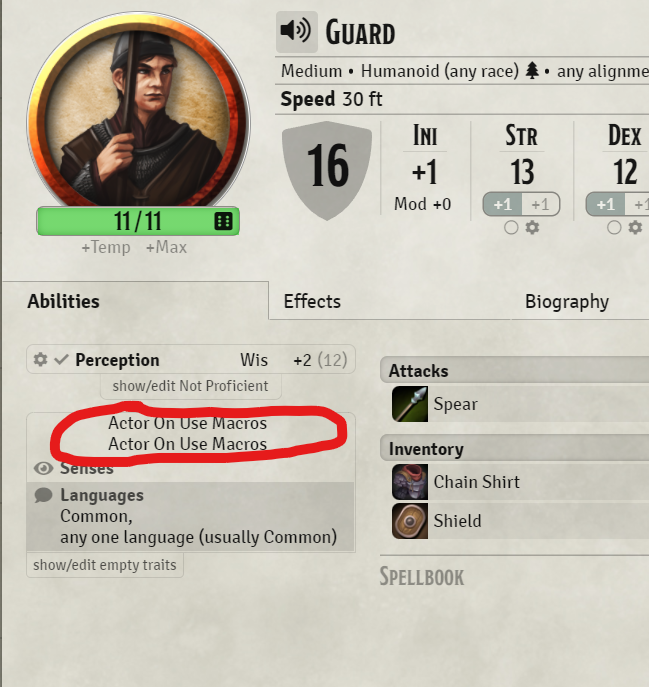Click the +Temp hit points field
The image size is (649, 687).
(x=106, y=247)
